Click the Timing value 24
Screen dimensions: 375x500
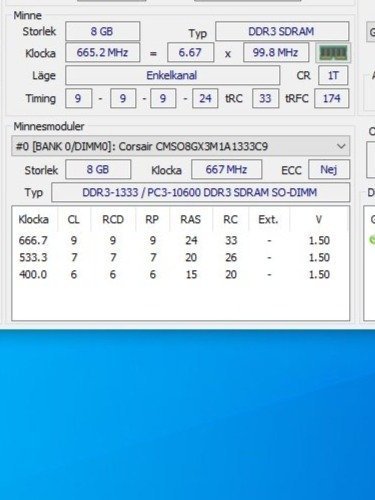pyautogui.click(x=205, y=98)
